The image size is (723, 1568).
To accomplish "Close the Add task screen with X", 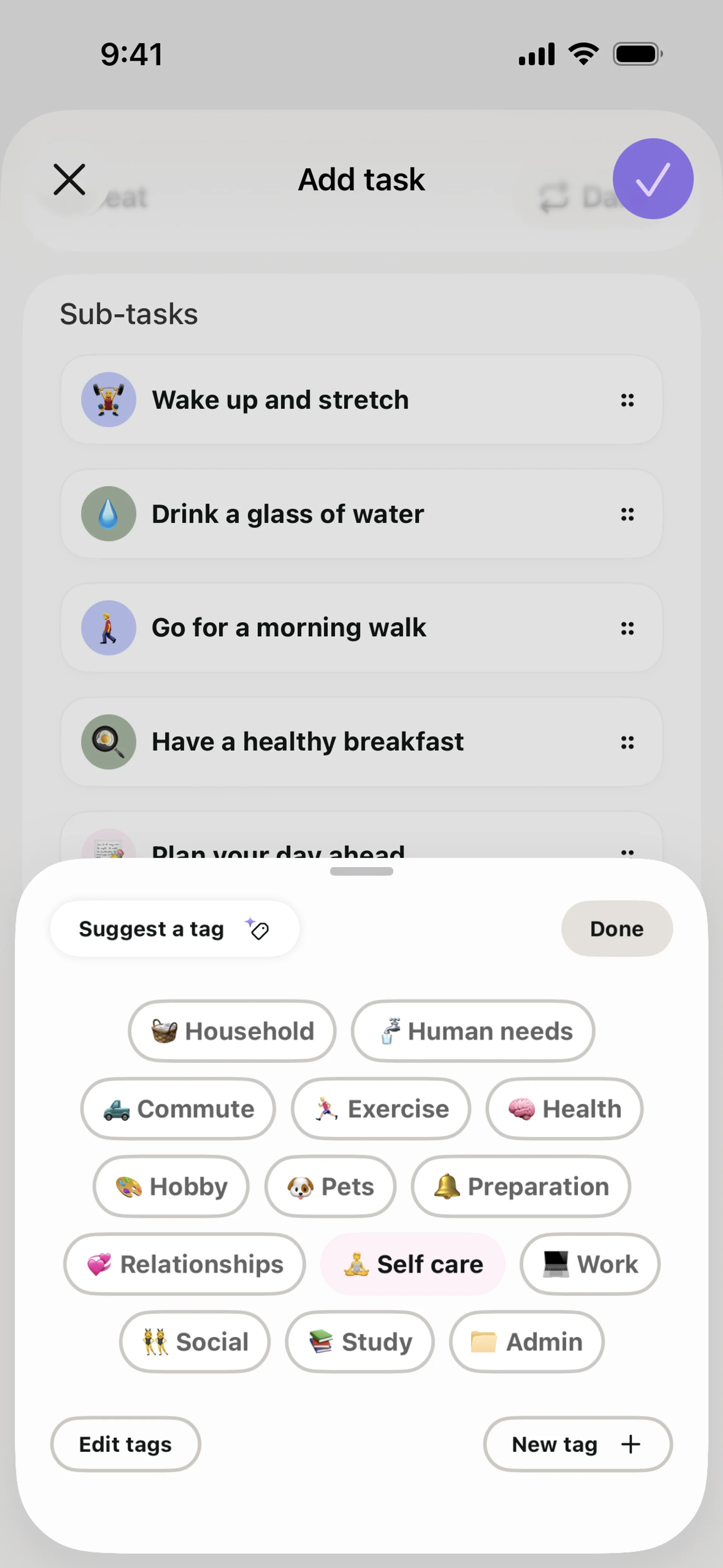I will click(x=69, y=180).
